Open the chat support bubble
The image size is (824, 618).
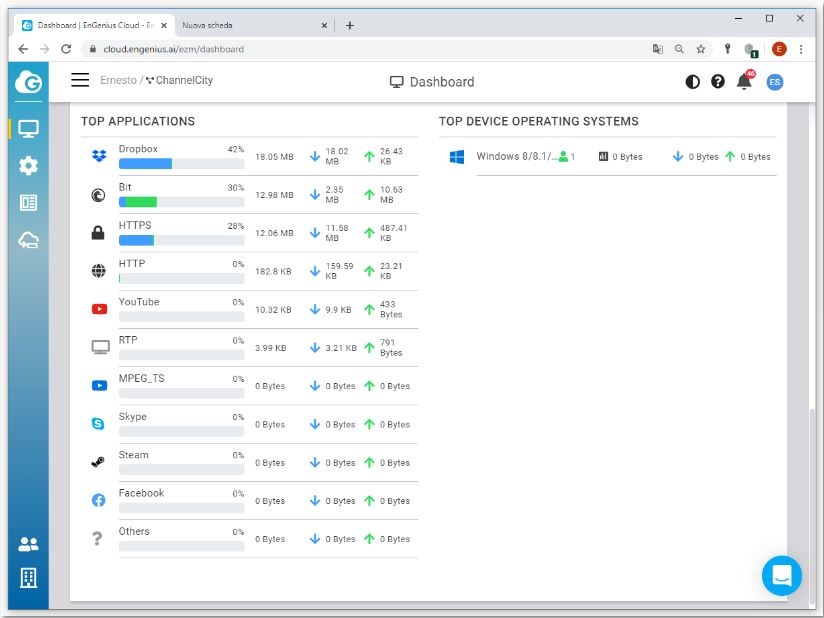pyautogui.click(x=781, y=576)
